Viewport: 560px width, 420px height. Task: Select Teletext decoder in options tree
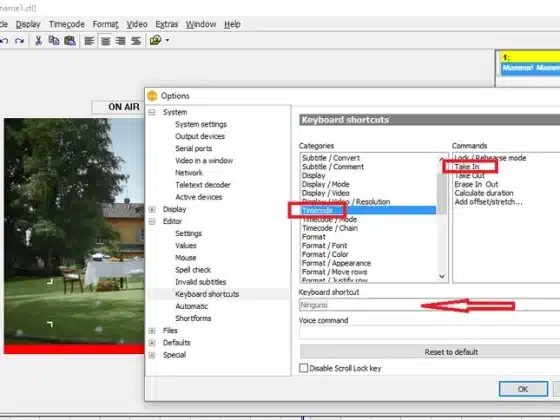203,185
